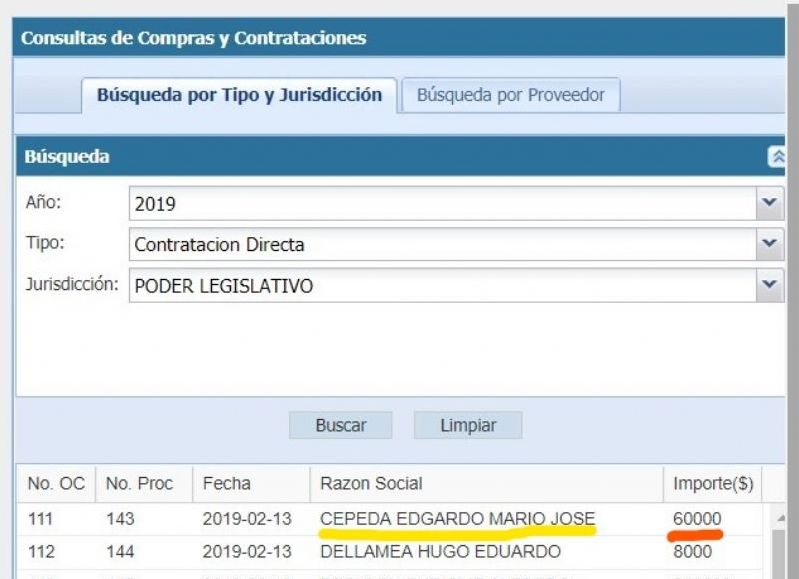This screenshot has height=579, width=799.
Task: Click the Tipo field Contratacion Directa
Action: point(442,244)
